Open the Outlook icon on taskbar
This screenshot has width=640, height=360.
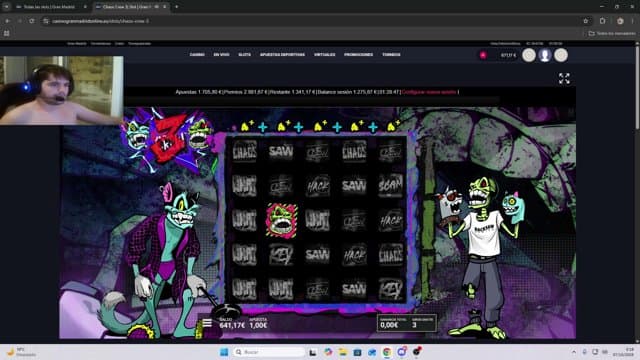(372, 352)
